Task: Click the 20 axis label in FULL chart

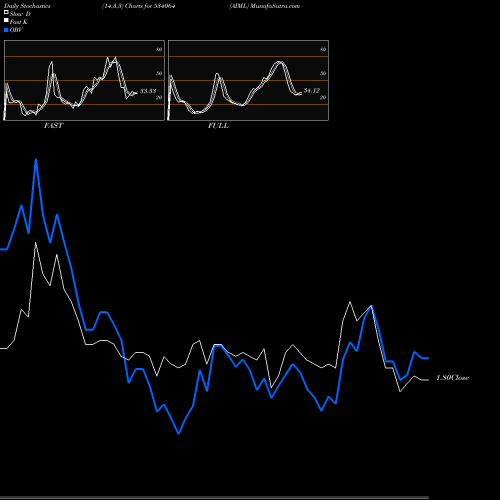Action: point(323,97)
